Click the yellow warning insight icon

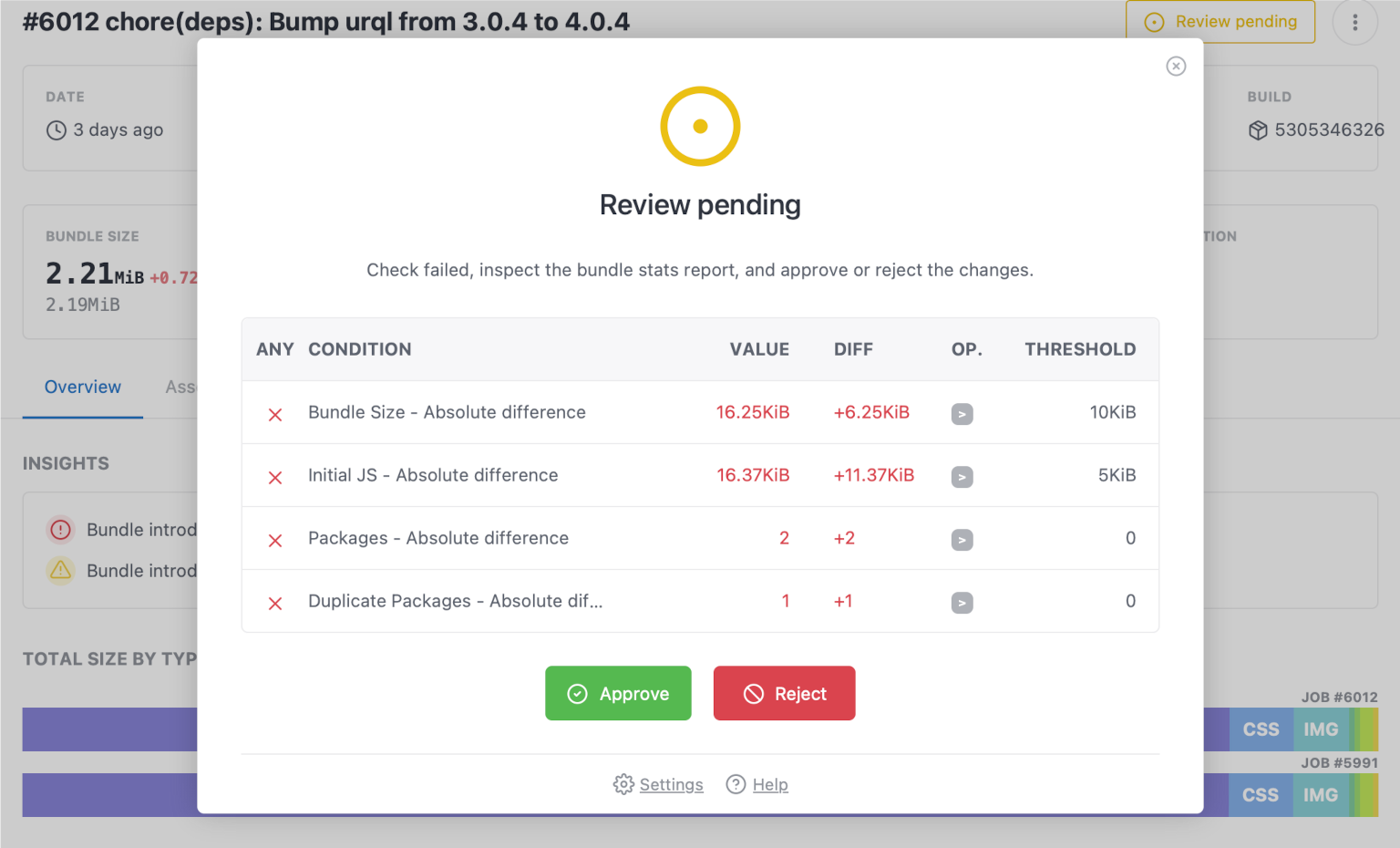(61, 571)
